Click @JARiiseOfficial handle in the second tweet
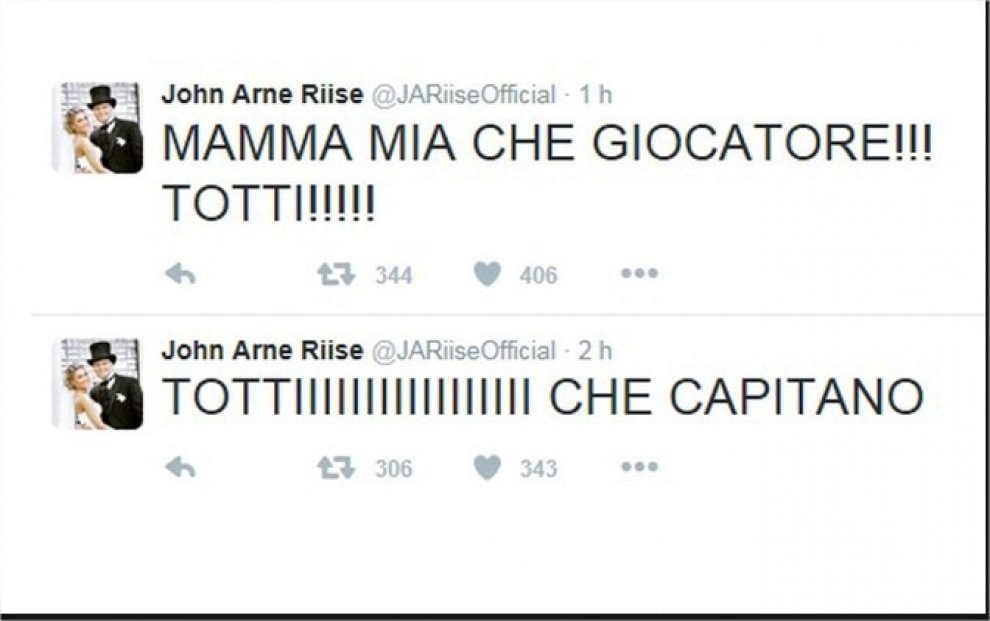 pos(463,352)
